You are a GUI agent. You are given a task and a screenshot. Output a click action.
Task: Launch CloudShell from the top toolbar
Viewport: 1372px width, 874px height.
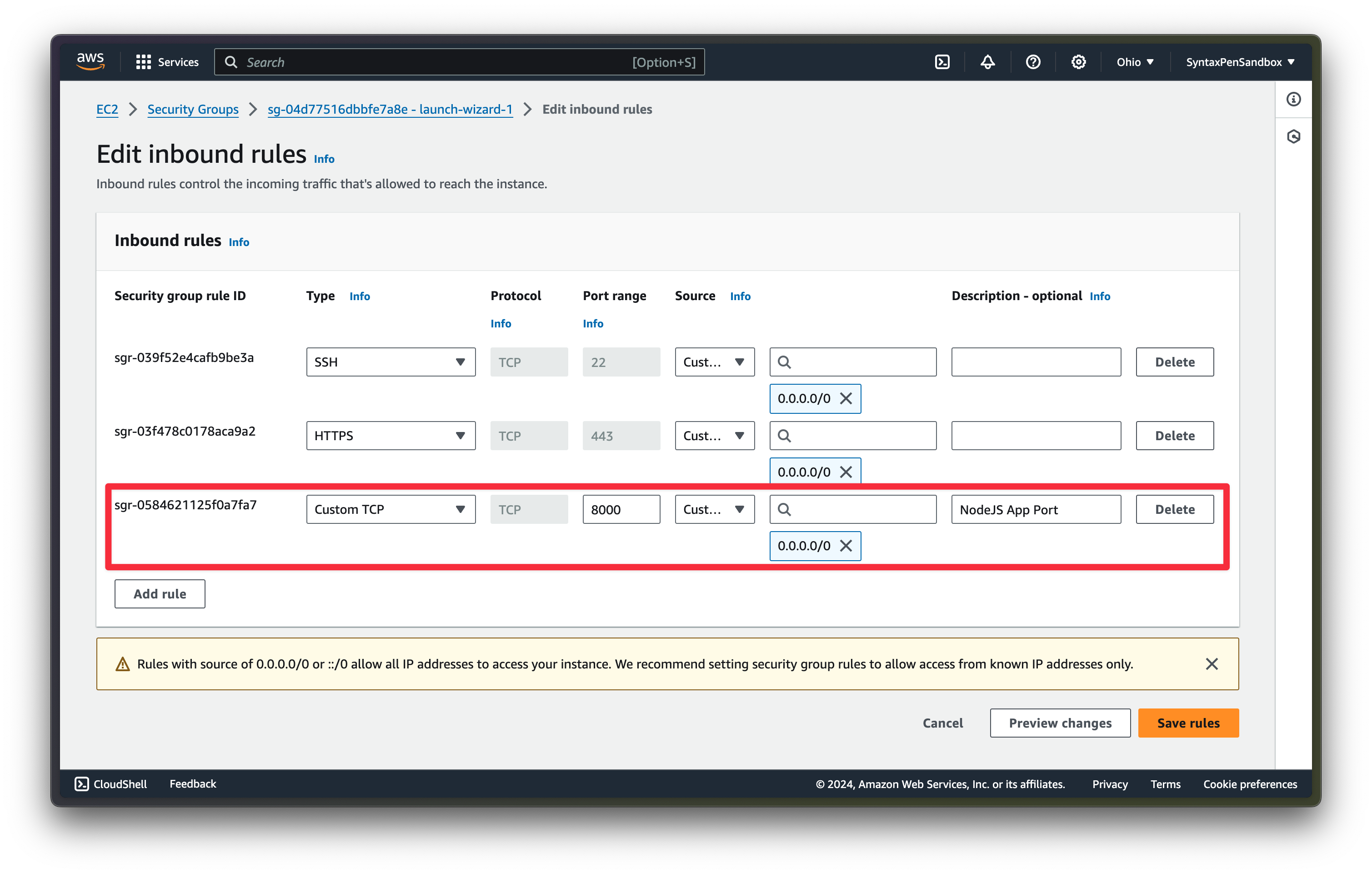pyautogui.click(x=942, y=61)
